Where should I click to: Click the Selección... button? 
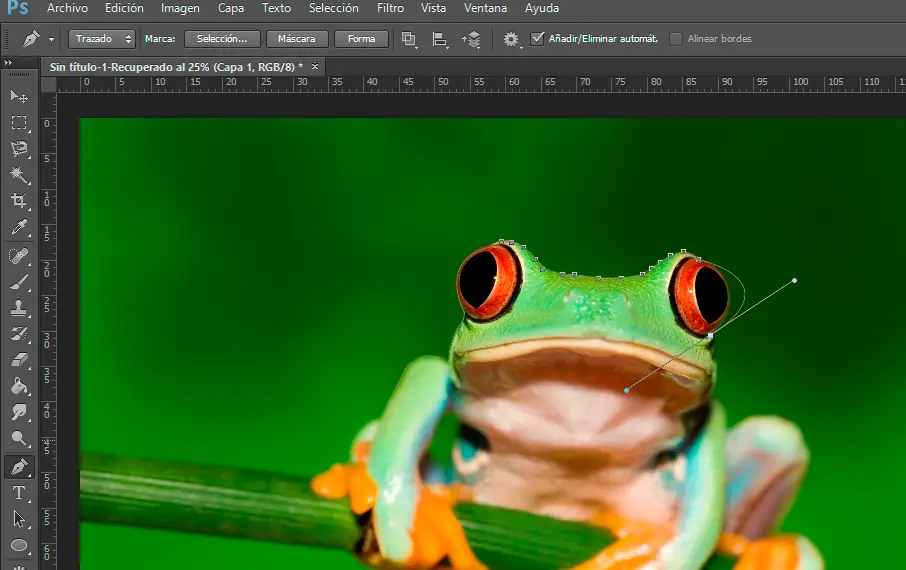pos(222,39)
